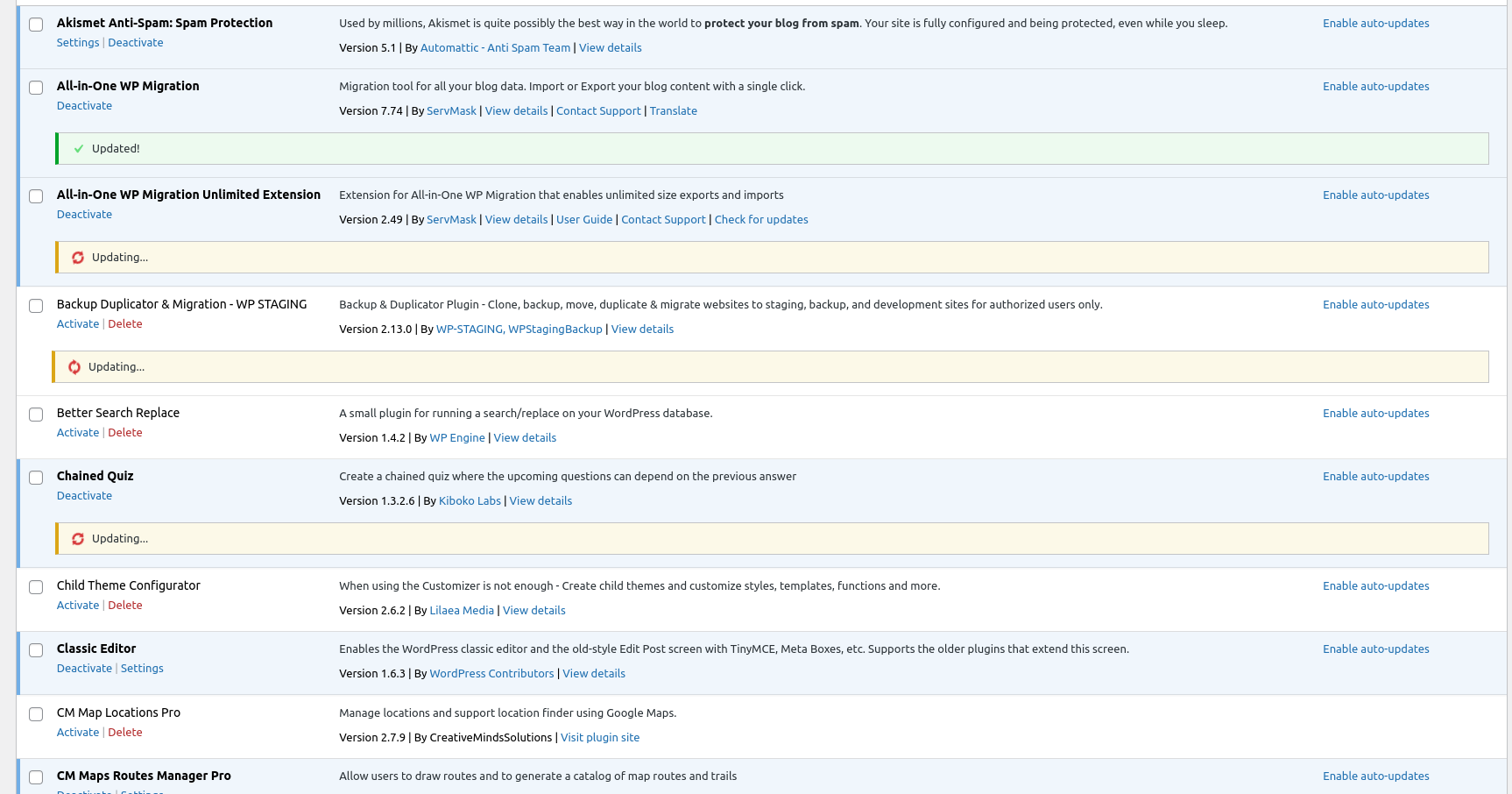1512x794 pixels.
Task: Check for updates for Unlimited Extension
Action: point(760,220)
